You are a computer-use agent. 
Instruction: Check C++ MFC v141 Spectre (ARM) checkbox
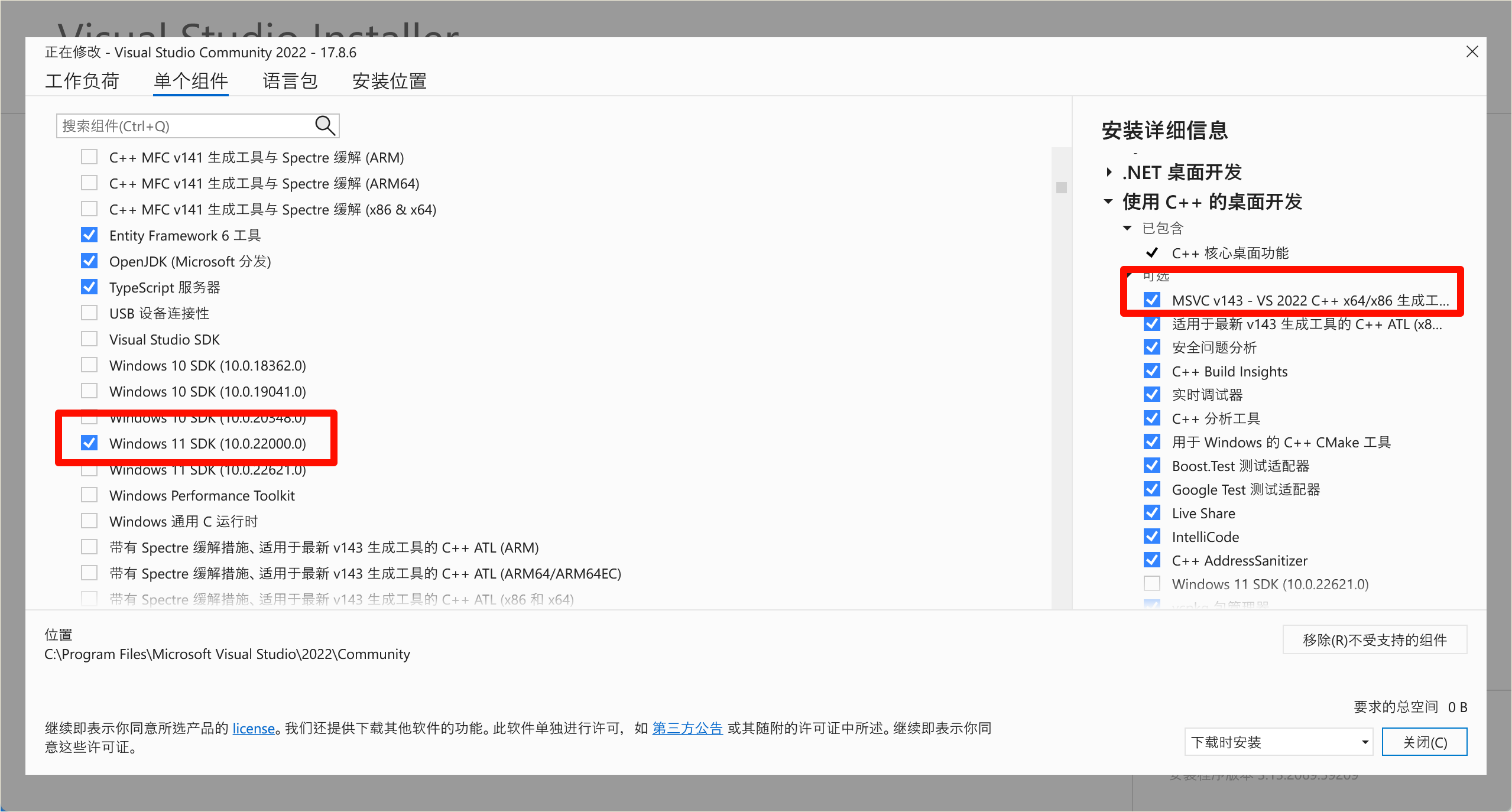pyautogui.click(x=89, y=157)
